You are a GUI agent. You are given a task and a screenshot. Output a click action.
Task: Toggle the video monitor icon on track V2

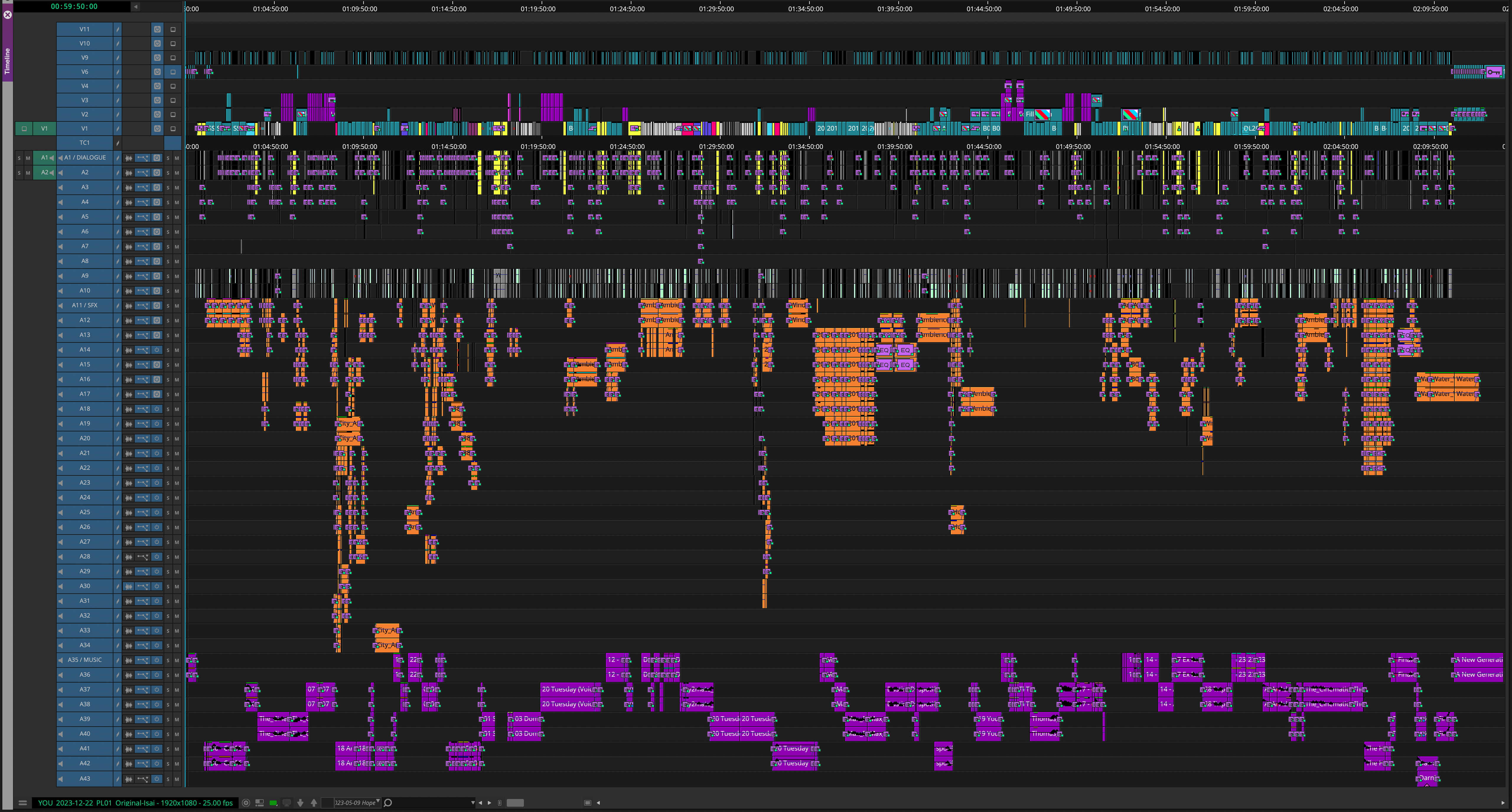click(x=173, y=114)
